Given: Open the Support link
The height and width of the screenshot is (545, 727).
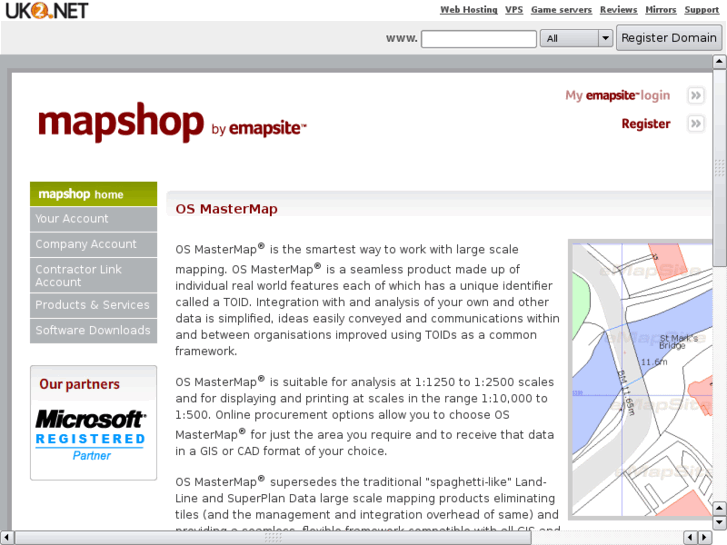Looking at the screenshot, I should pyautogui.click(x=701, y=10).
